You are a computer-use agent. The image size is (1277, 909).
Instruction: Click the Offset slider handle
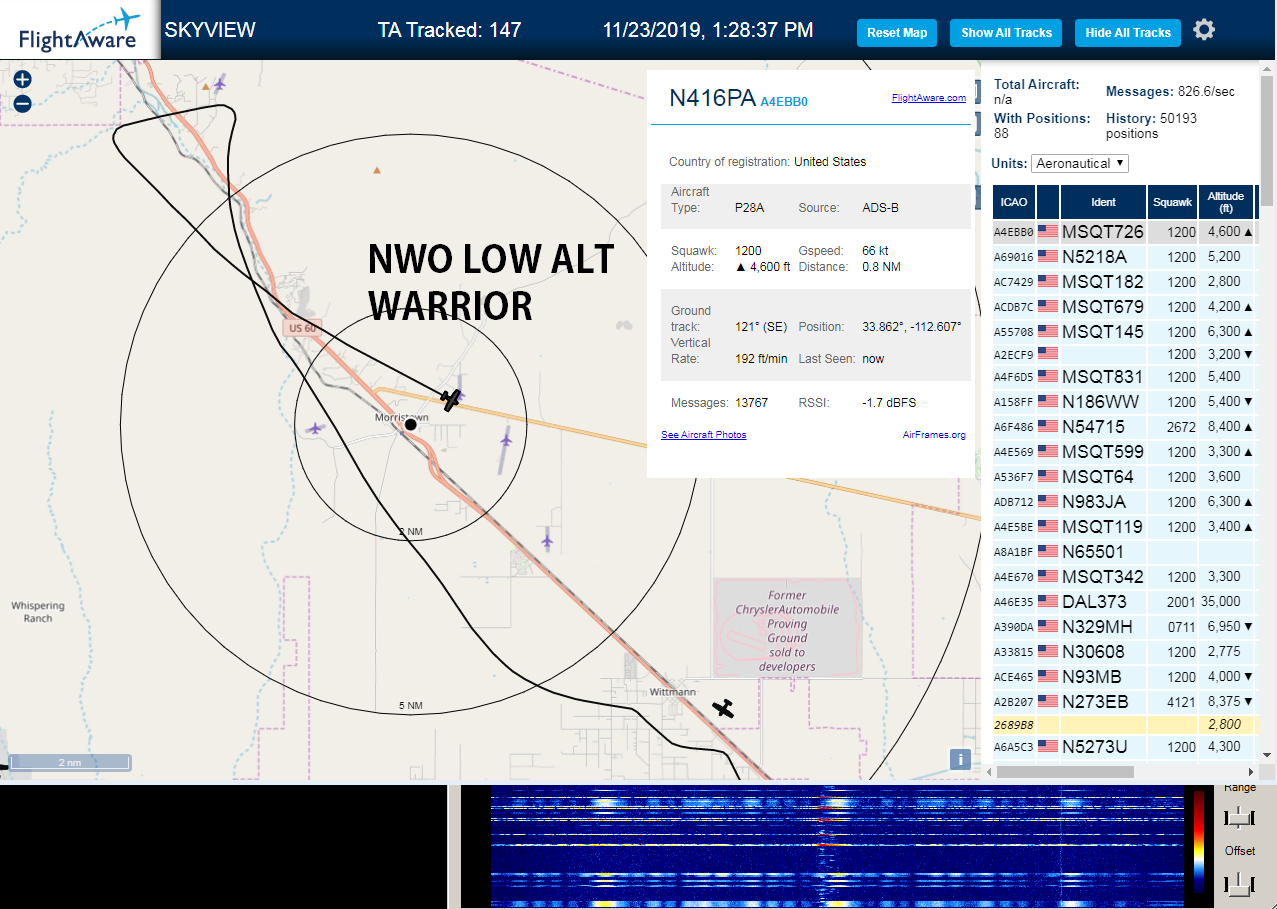pyautogui.click(x=1239, y=884)
